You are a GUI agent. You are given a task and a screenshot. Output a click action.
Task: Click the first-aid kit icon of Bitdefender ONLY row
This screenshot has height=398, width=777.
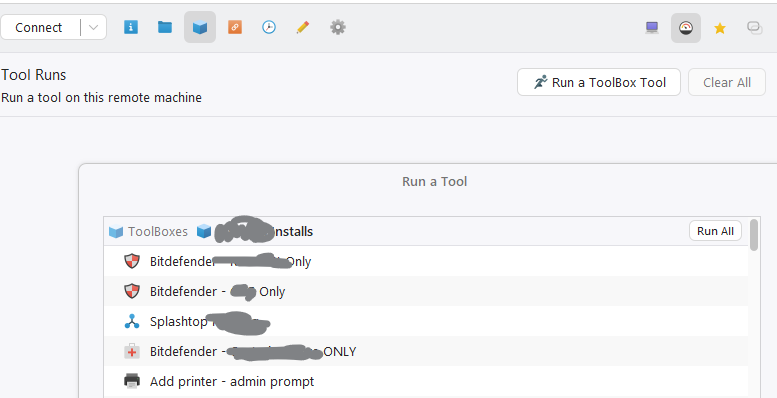[x=132, y=351]
